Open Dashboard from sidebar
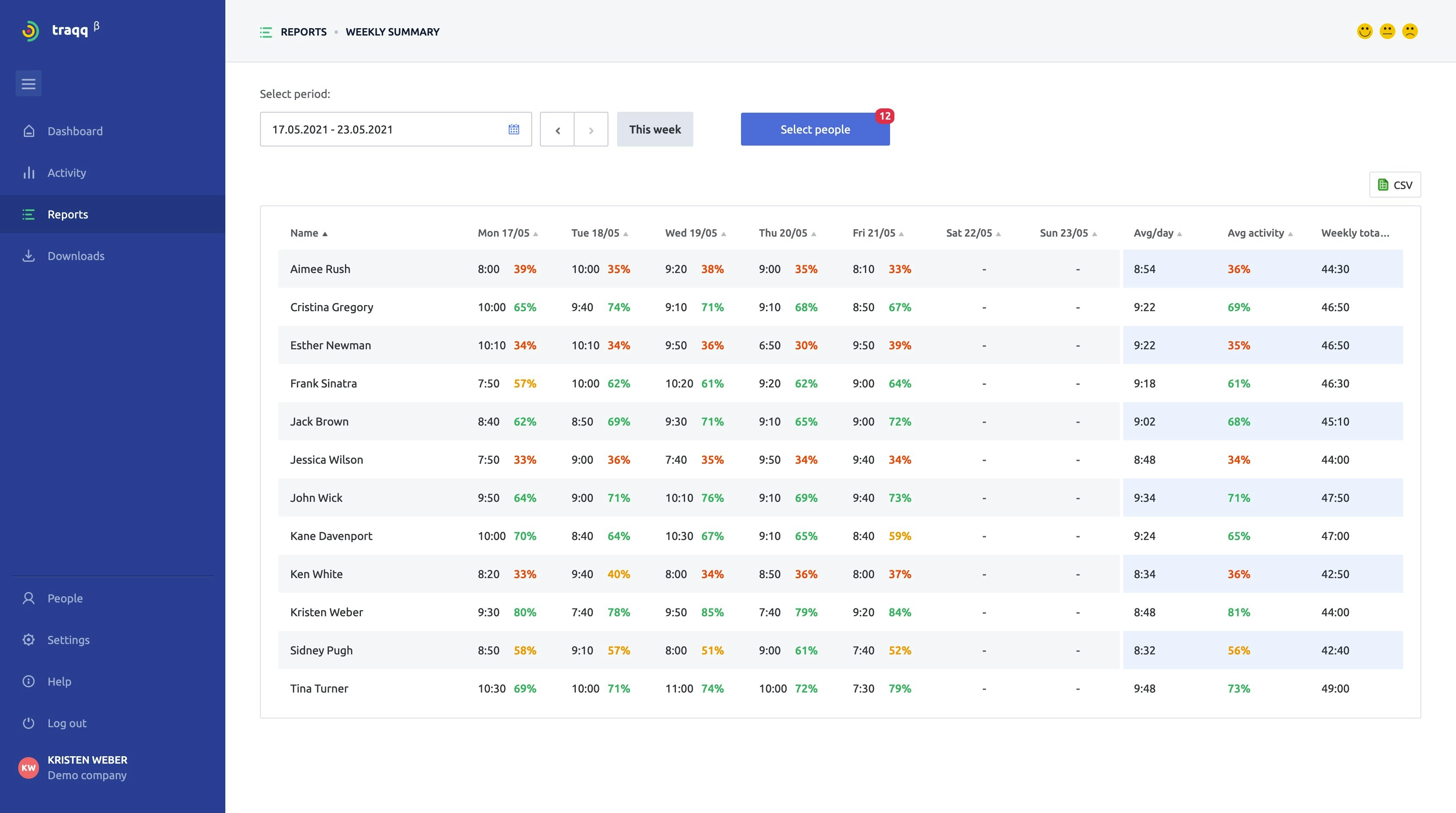Viewport: 1456px width, 813px height. click(75, 131)
